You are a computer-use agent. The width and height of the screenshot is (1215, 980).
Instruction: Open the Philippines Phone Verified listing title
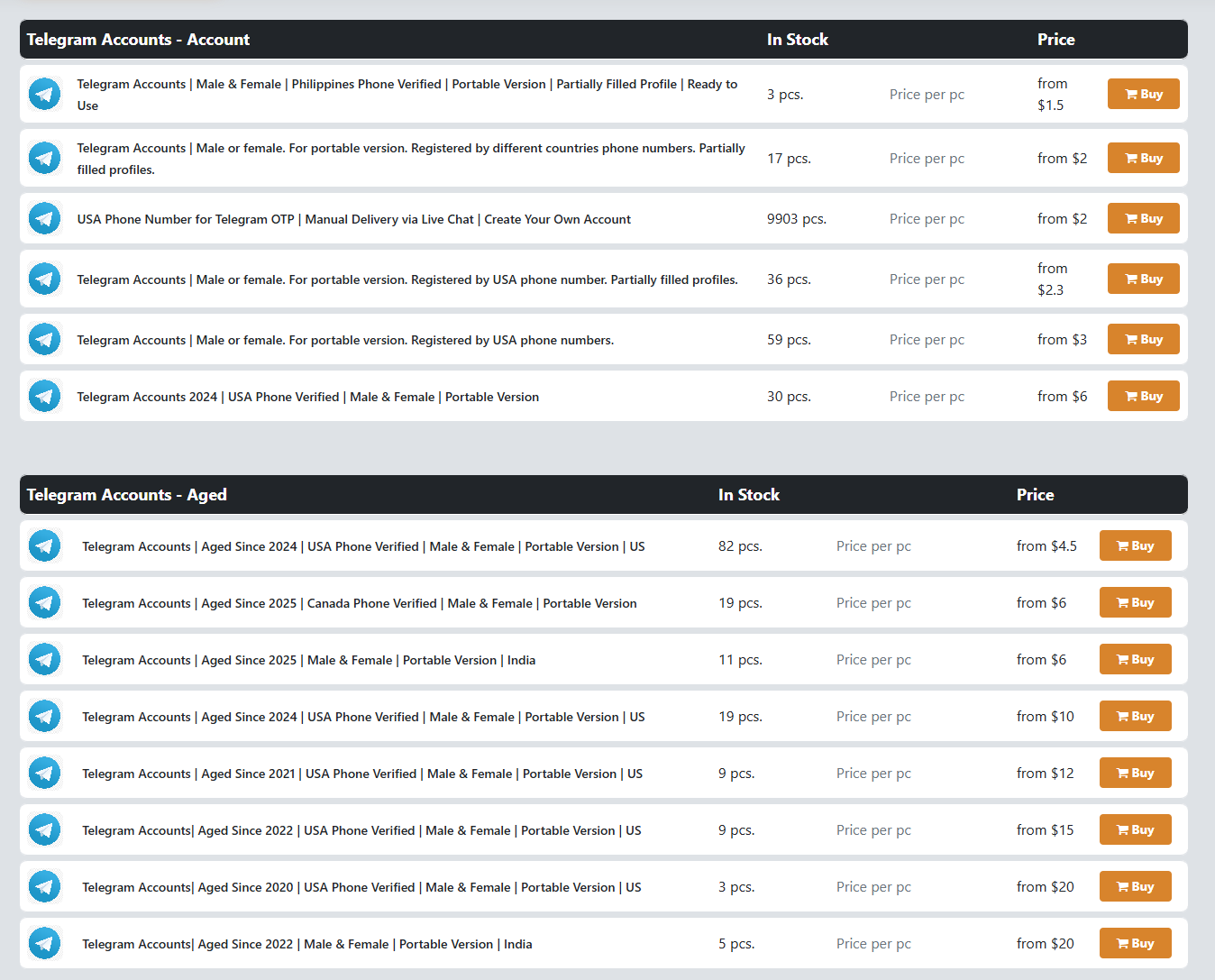point(407,95)
